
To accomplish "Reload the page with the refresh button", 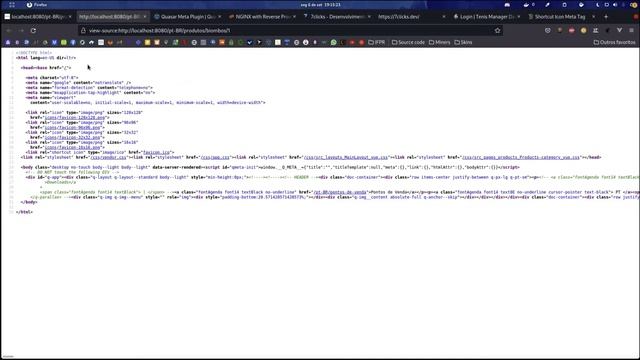I will pos(33,31).
